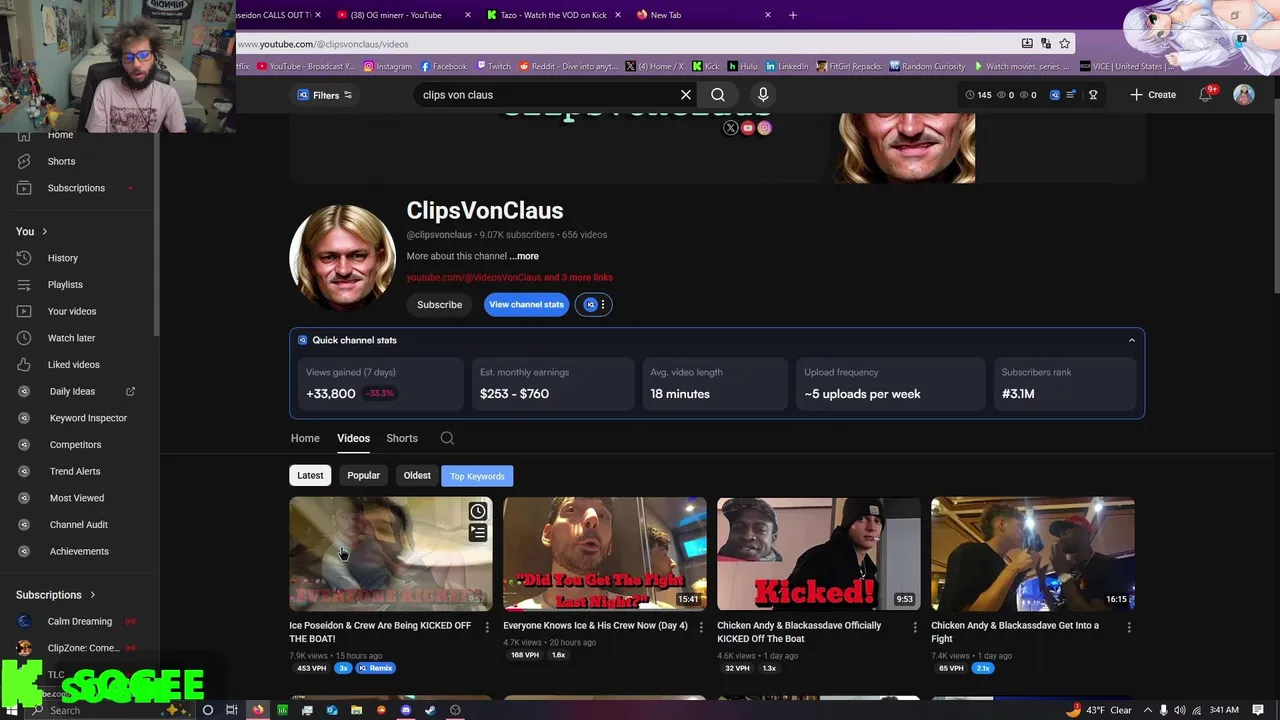Open more options for Ice Poseidon video
1280x720 pixels.
click(x=487, y=627)
